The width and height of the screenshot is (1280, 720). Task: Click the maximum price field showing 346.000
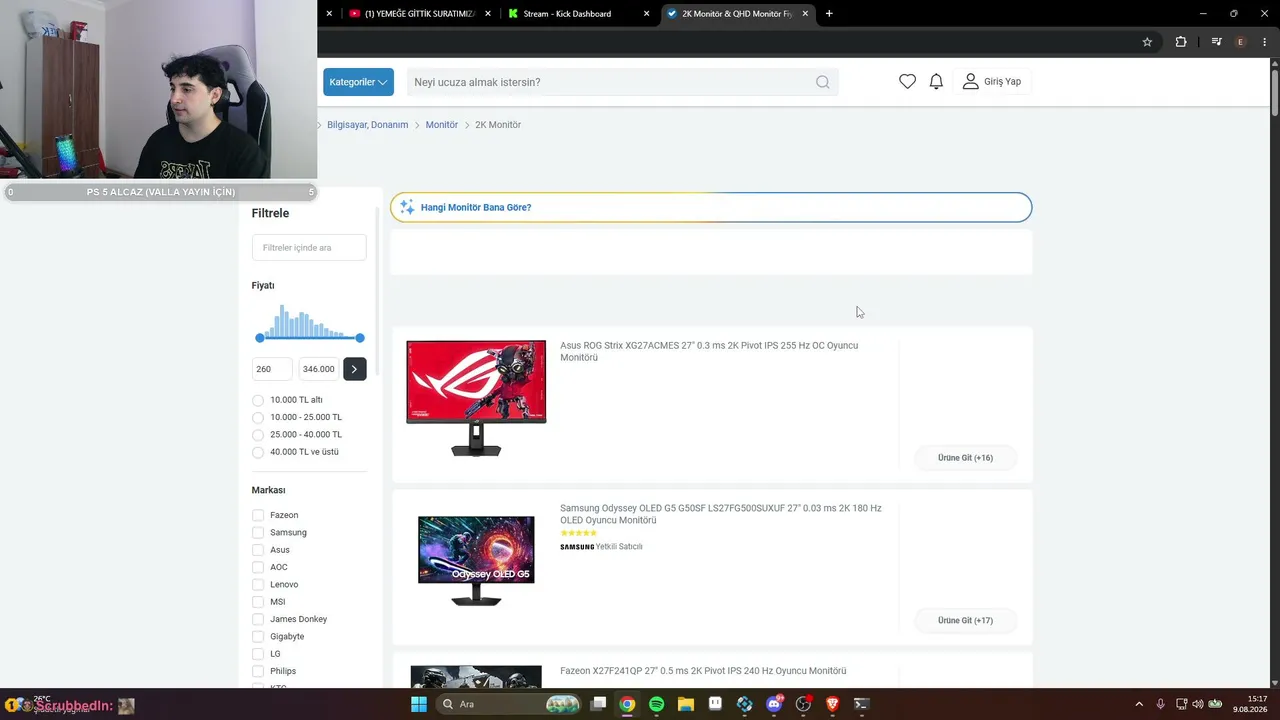[319, 369]
